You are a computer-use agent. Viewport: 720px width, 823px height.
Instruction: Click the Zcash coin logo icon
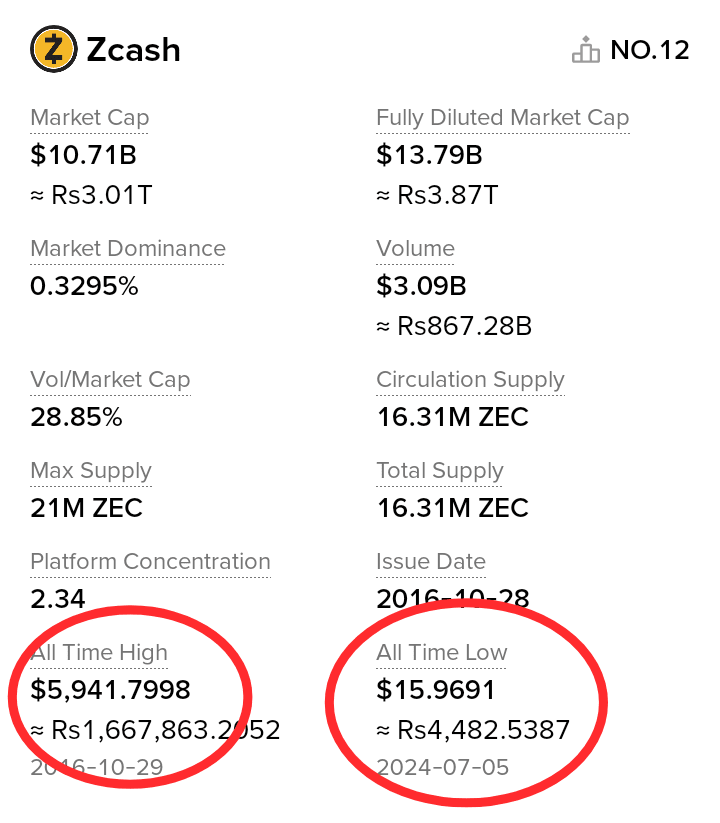(x=54, y=49)
